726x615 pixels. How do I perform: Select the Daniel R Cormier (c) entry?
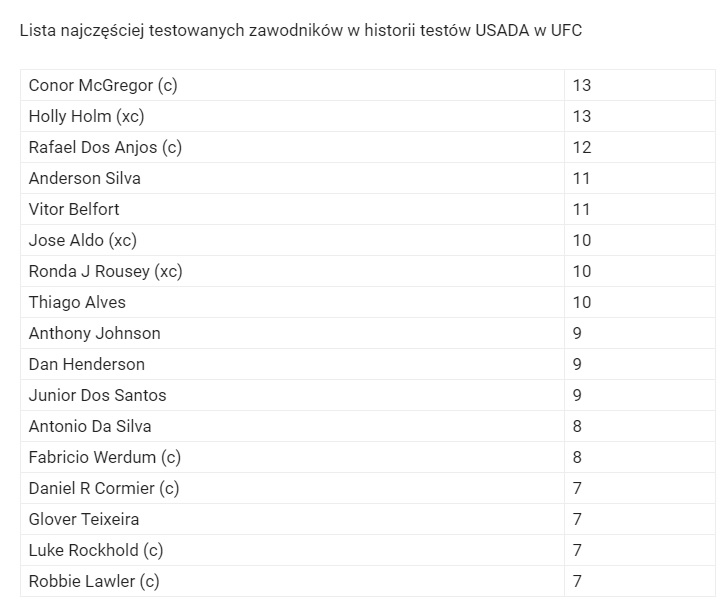pyautogui.click(x=292, y=489)
